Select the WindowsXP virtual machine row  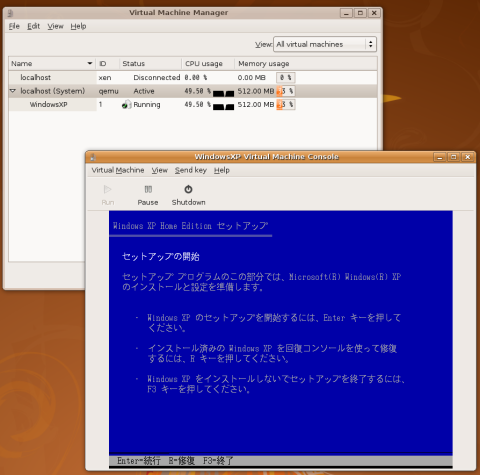pyautogui.click(x=193, y=104)
